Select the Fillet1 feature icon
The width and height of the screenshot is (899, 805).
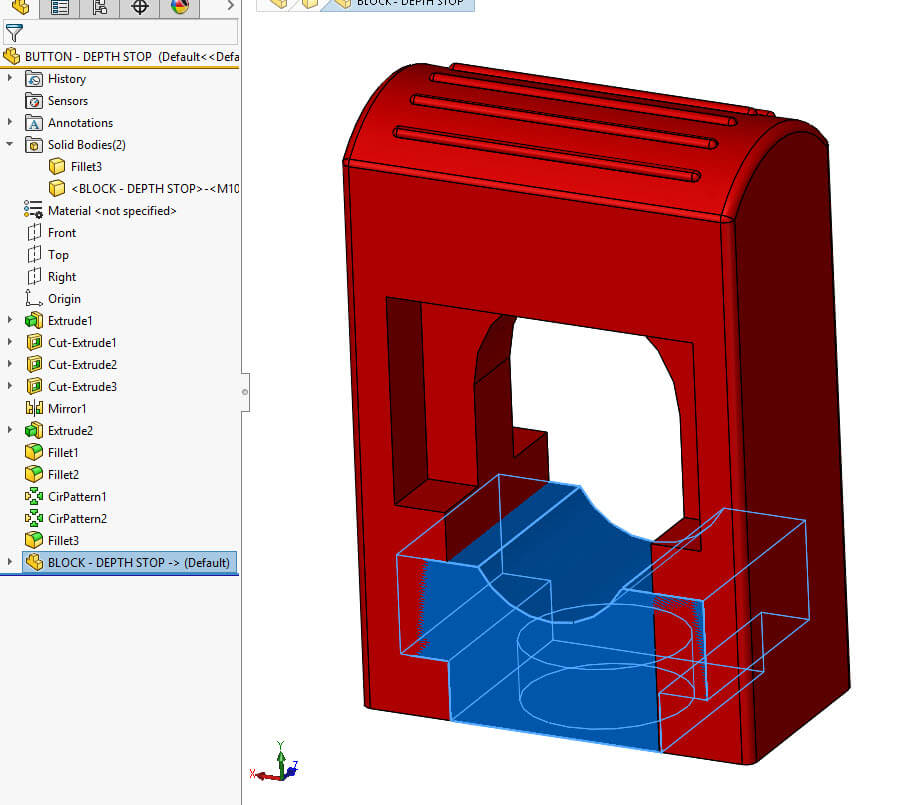33,452
